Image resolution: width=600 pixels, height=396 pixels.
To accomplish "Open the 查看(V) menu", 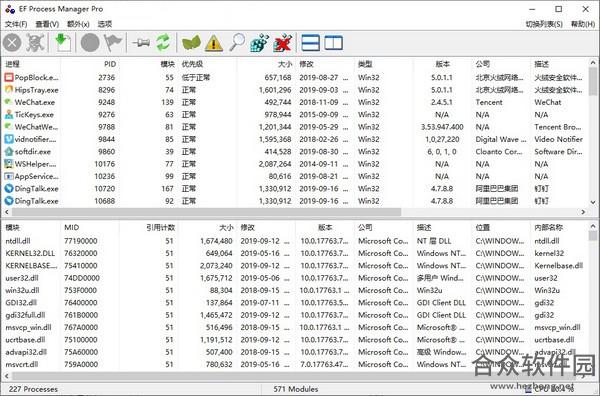I will (47, 24).
